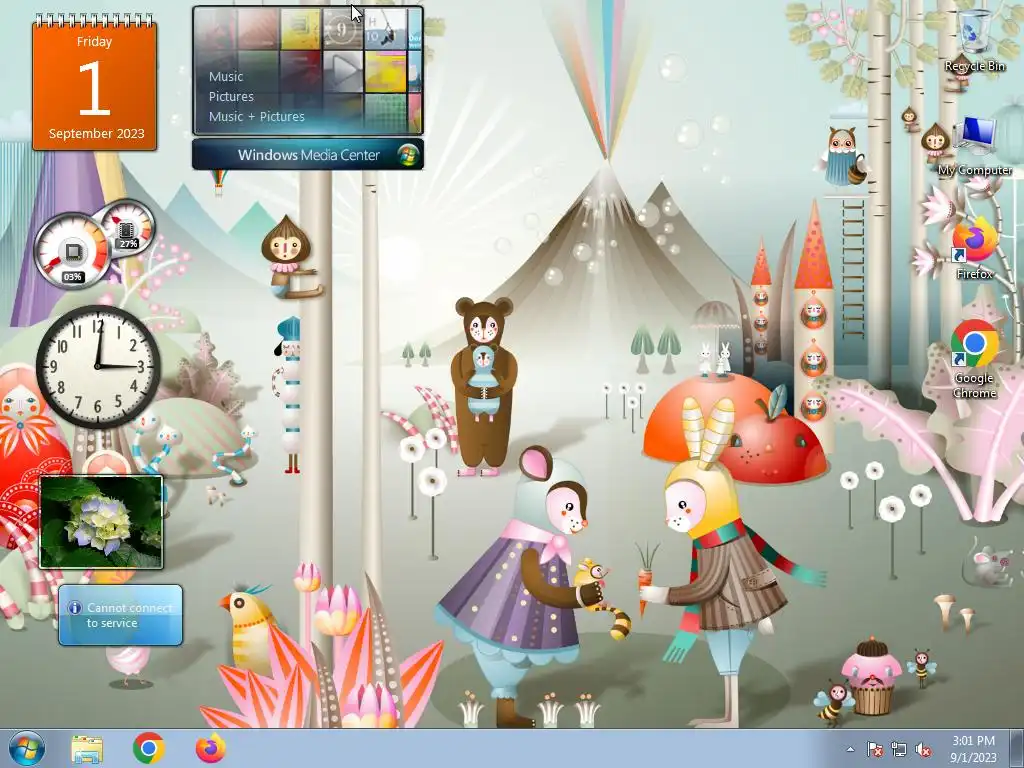1024x768 pixels.
Task: Click the network tray icon
Action: tap(899, 750)
